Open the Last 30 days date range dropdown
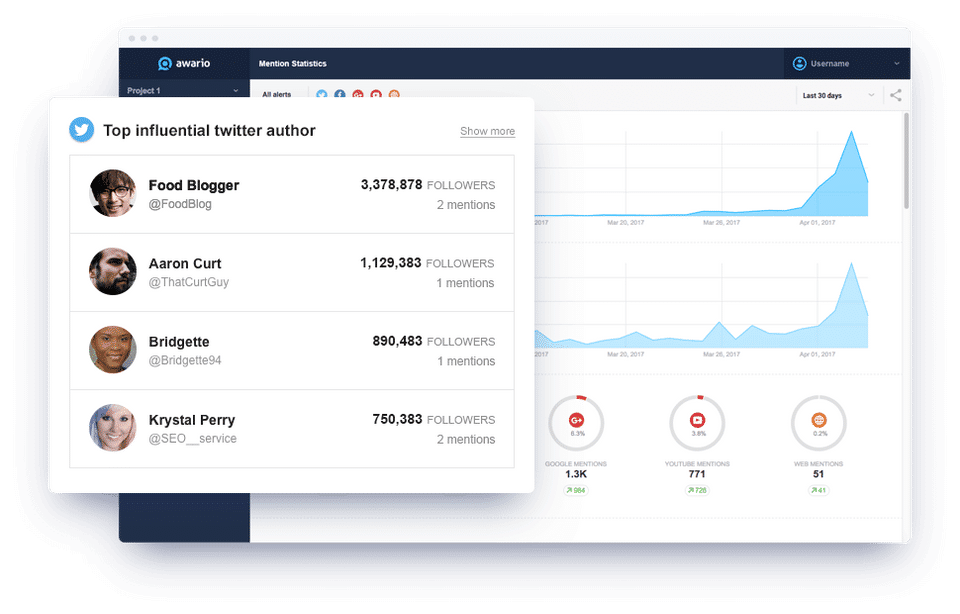This screenshot has height=614, width=960. click(838, 95)
